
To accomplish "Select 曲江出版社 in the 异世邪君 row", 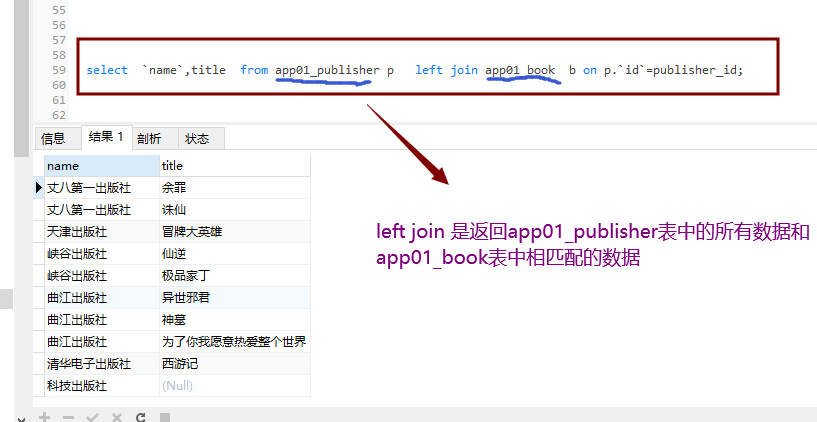I will (x=102, y=297).
